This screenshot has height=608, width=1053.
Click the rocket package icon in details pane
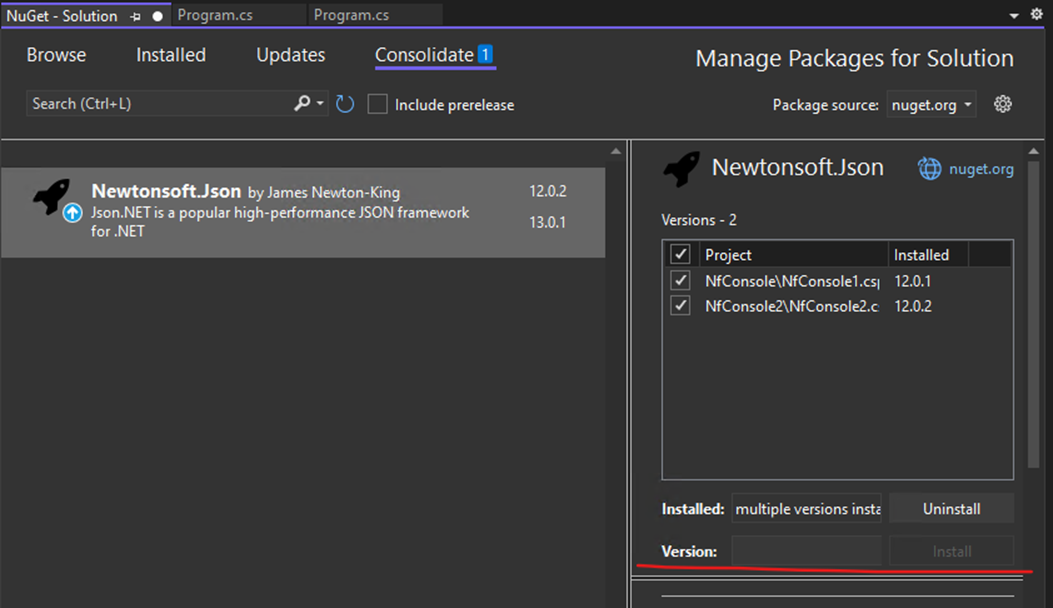[680, 168]
